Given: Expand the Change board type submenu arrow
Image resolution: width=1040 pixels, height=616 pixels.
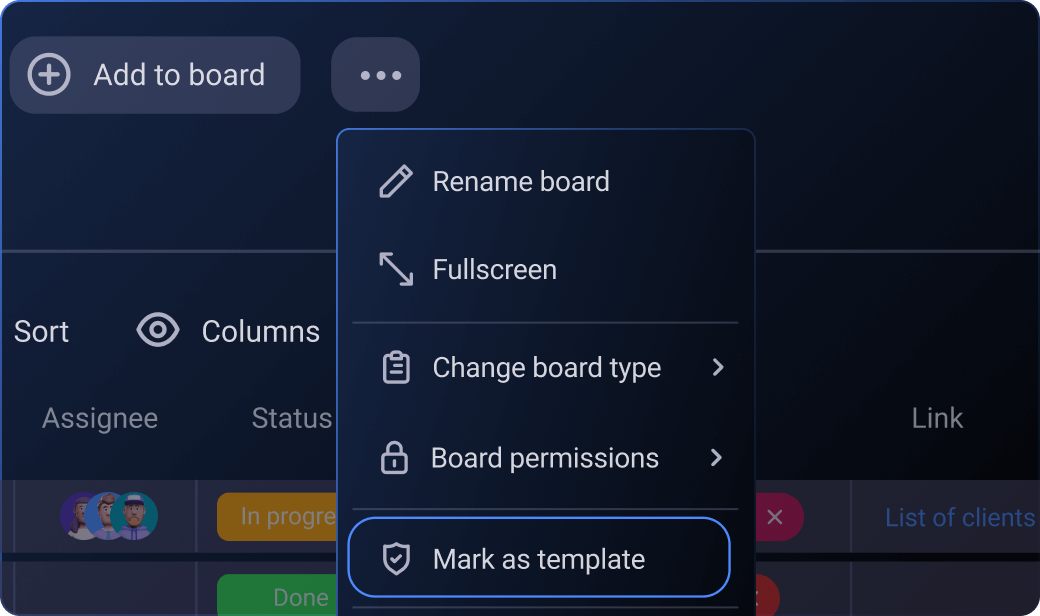Looking at the screenshot, I should point(717,368).
